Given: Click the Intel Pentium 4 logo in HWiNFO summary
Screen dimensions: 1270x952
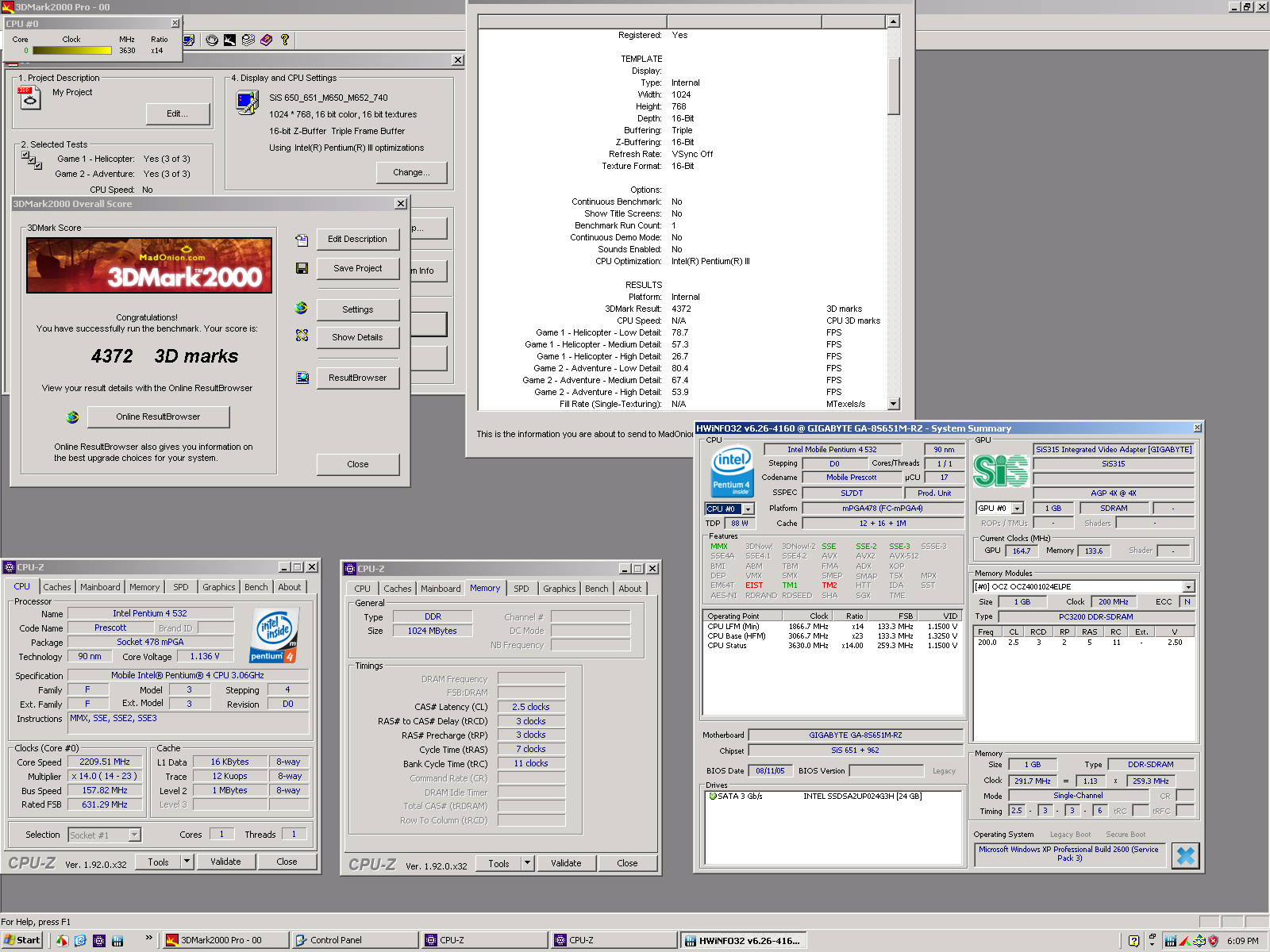Looking at the screenshot, I should [x=732, y=471].
